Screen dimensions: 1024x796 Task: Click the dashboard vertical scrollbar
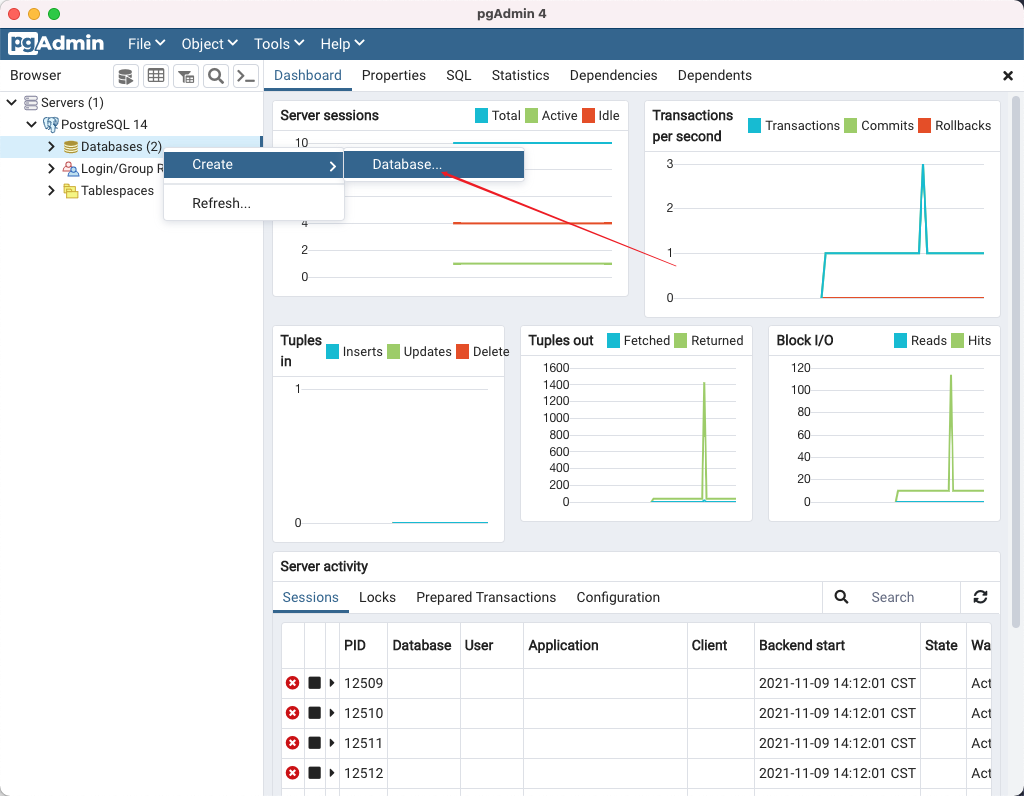[x=1016, y=362]
